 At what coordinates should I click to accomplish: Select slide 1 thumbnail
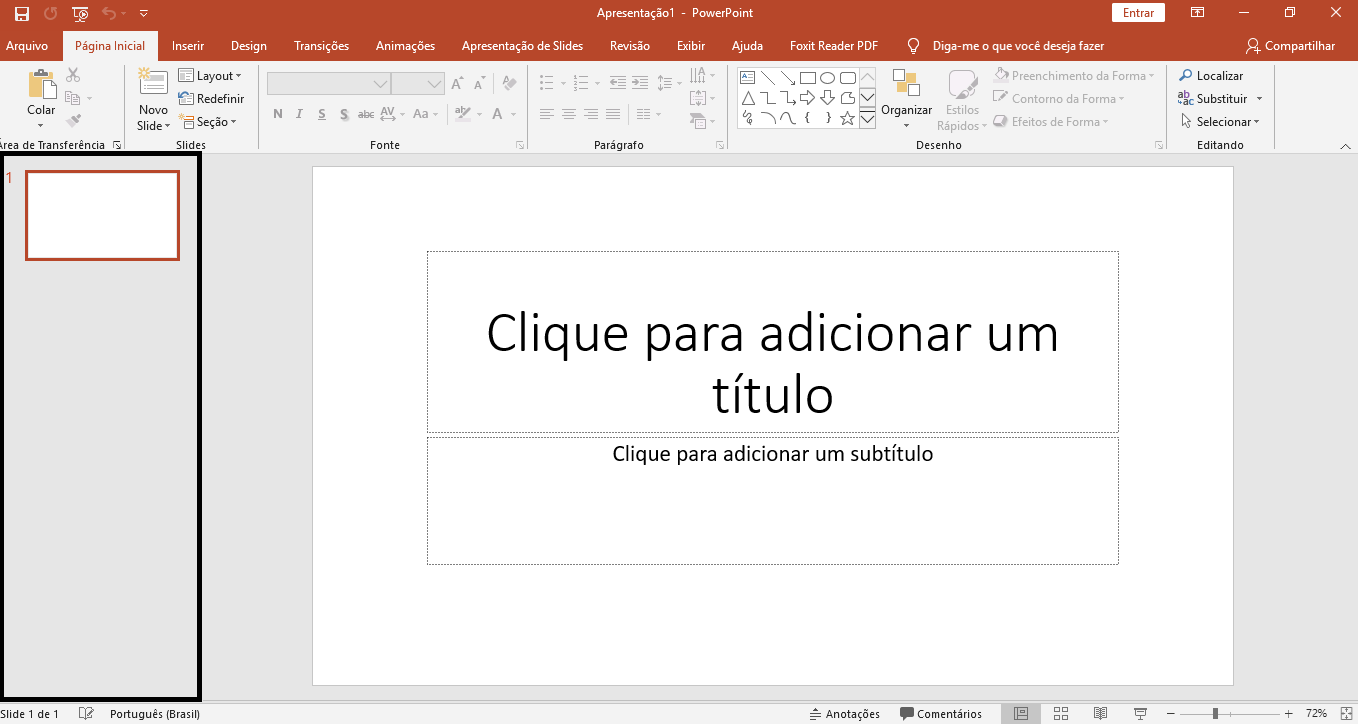[x=102, y=215]
